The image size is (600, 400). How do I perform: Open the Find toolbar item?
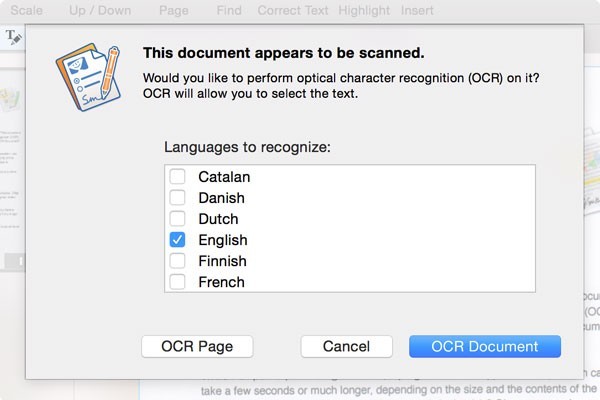click(229, 10)
